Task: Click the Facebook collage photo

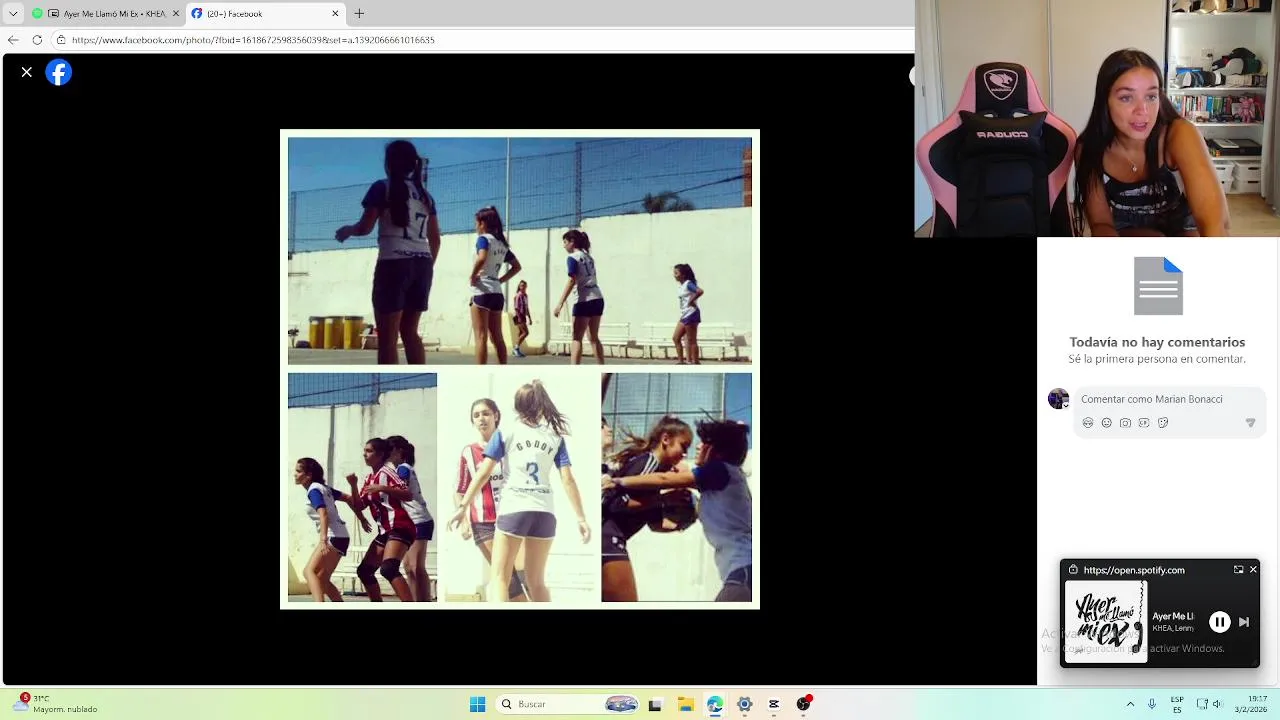Action: pos(520,369)
